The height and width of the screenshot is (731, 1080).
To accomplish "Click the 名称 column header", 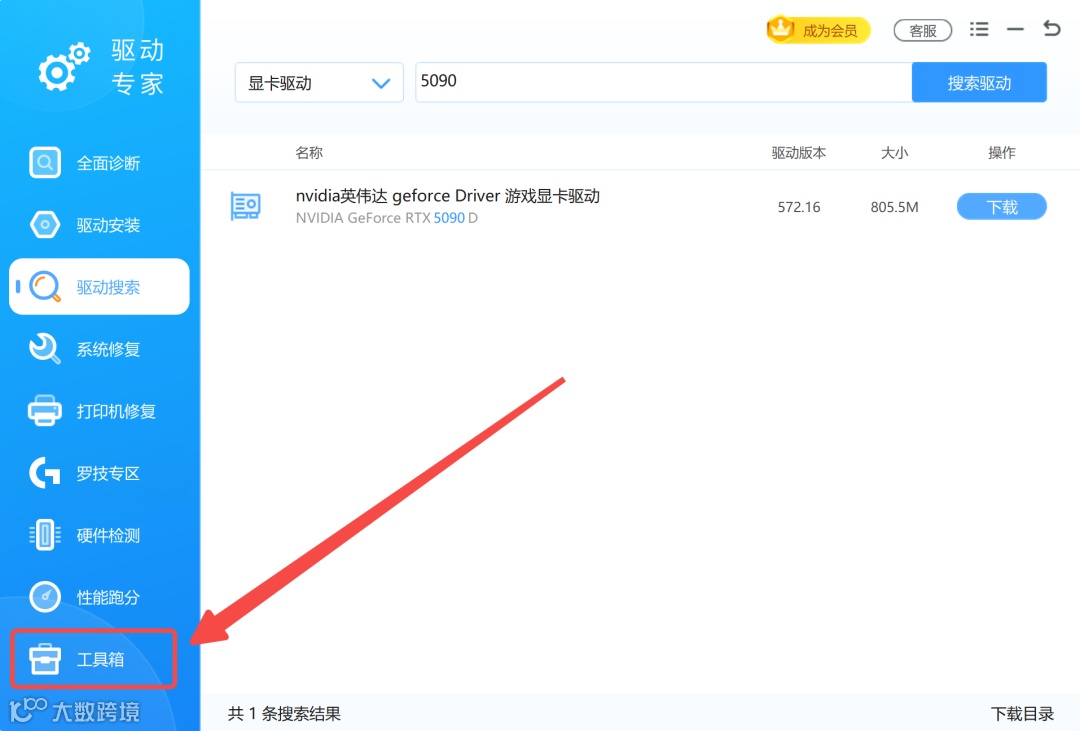I will (309, 152).
